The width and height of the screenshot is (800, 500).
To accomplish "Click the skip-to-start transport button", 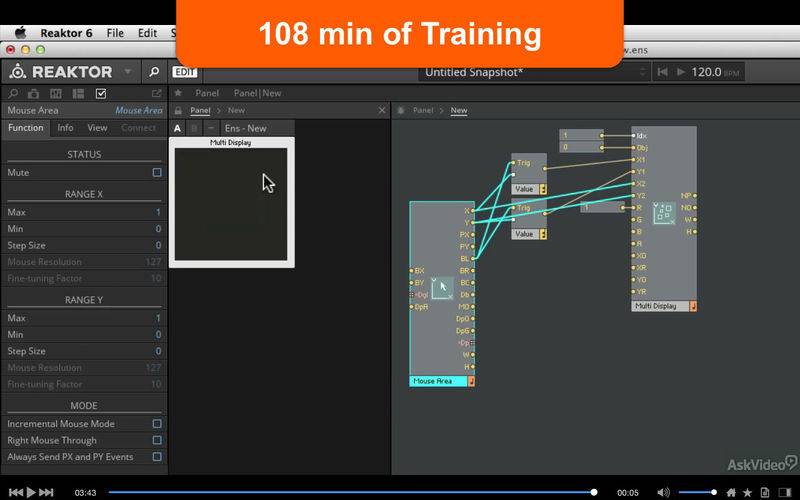I will pyautogui.click(x=662, y=72).
